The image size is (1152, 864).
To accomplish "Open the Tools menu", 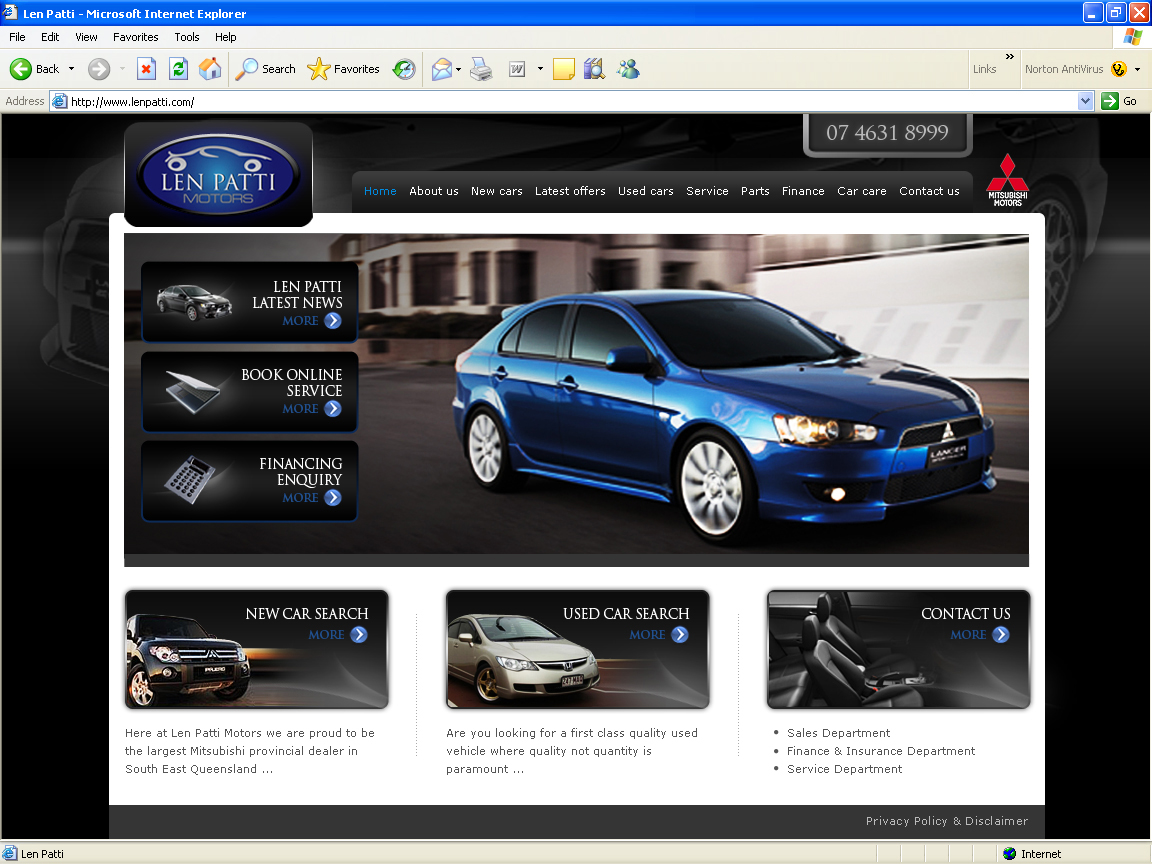I will click(187, 37).
